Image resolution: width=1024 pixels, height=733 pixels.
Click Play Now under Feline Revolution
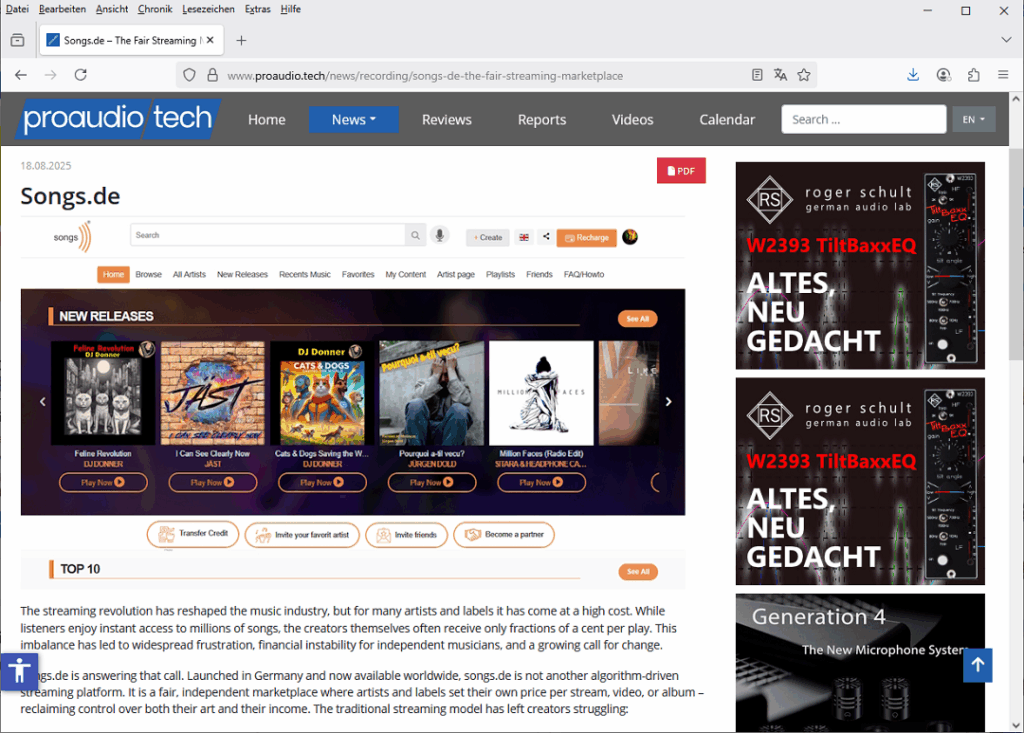coord(103,483)
